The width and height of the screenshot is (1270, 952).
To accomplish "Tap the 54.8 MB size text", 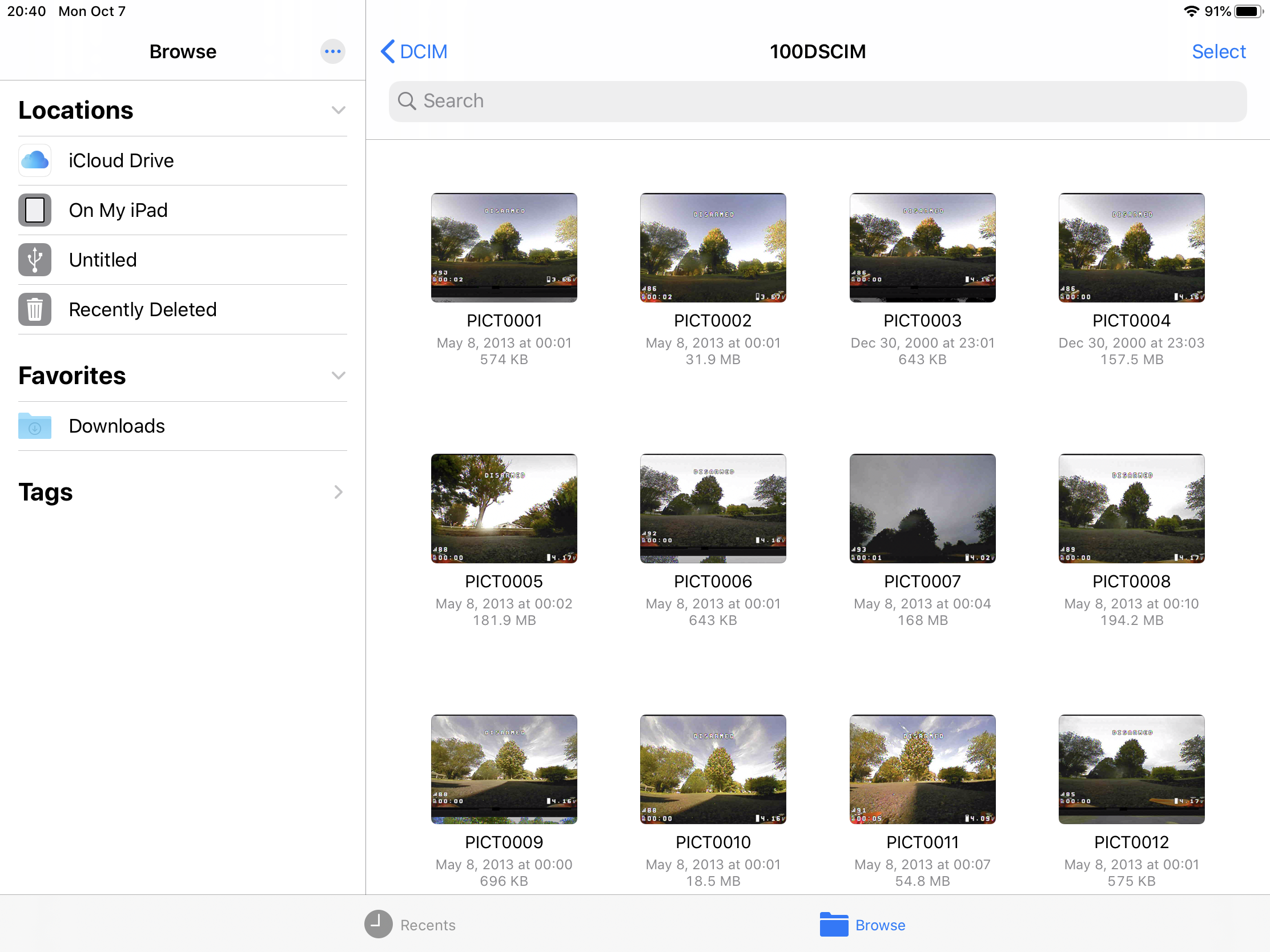I will 922,881.
